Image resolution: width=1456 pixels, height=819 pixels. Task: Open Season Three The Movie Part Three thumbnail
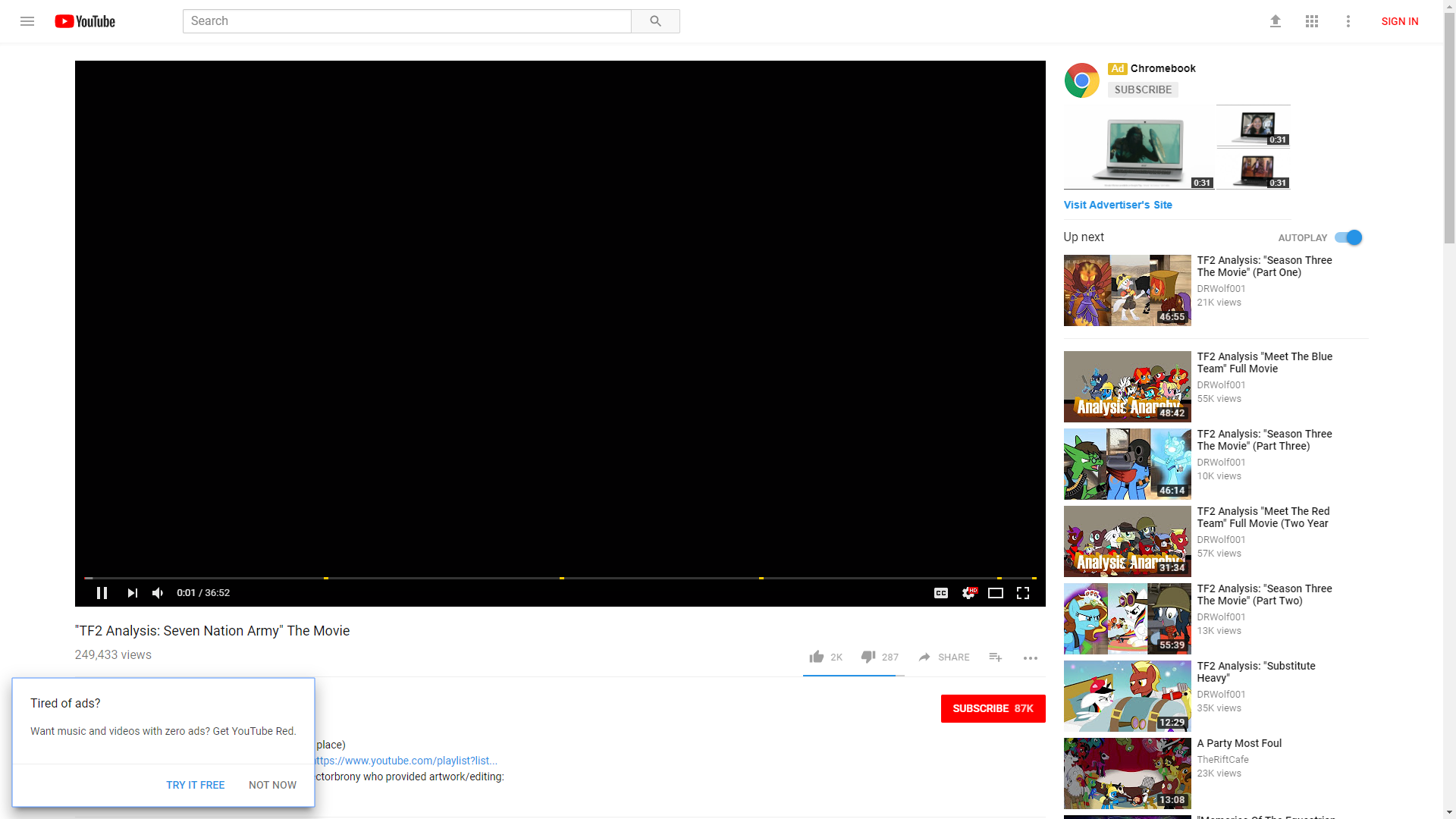(x=1128, y=464)
